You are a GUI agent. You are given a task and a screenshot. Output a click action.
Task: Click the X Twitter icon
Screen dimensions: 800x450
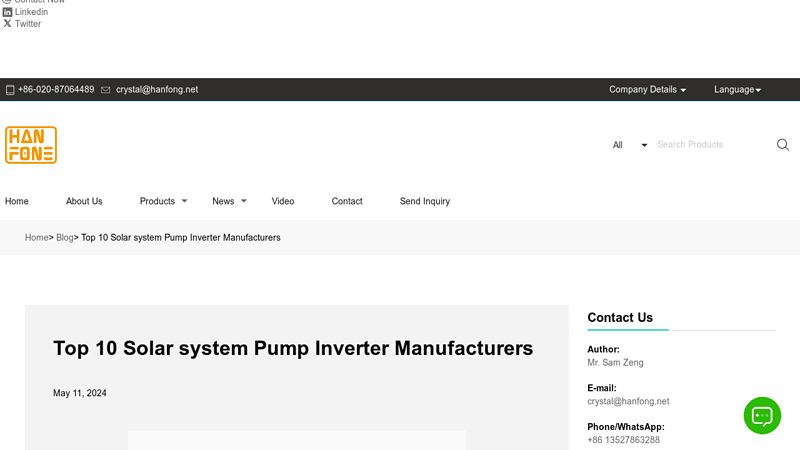(7, 23)
